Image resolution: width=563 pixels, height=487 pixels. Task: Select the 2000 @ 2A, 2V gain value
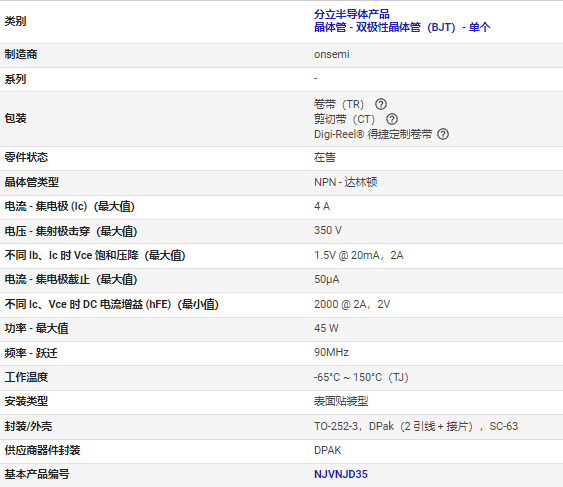pos(352,304)
